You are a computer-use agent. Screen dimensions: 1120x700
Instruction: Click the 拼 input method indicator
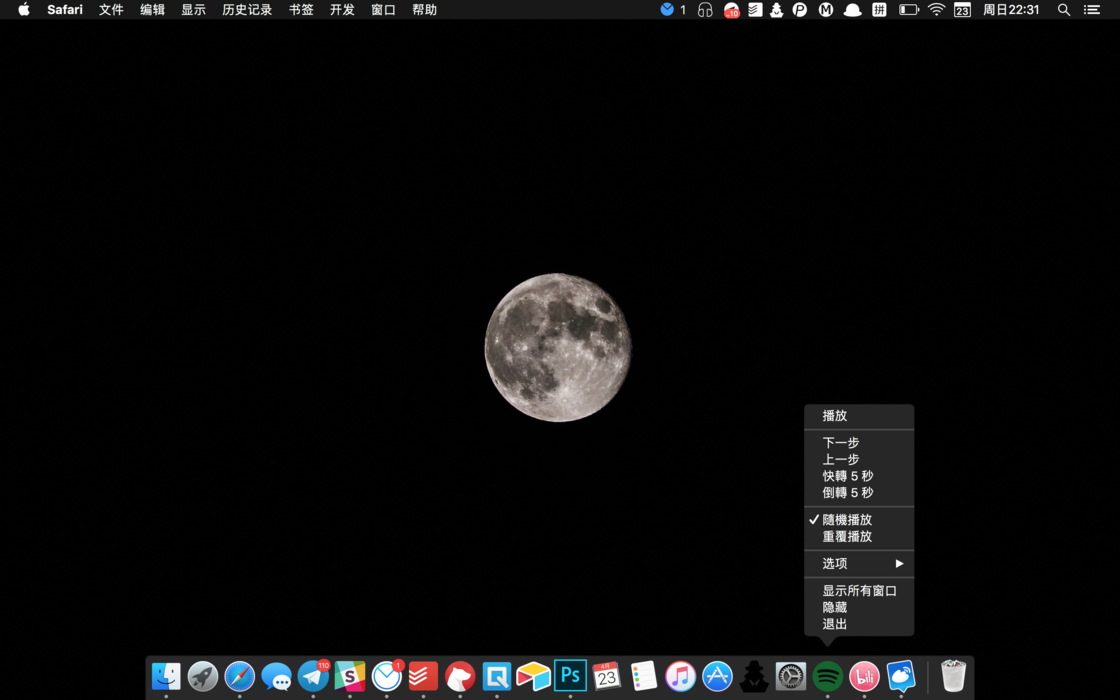click(878, 10)
